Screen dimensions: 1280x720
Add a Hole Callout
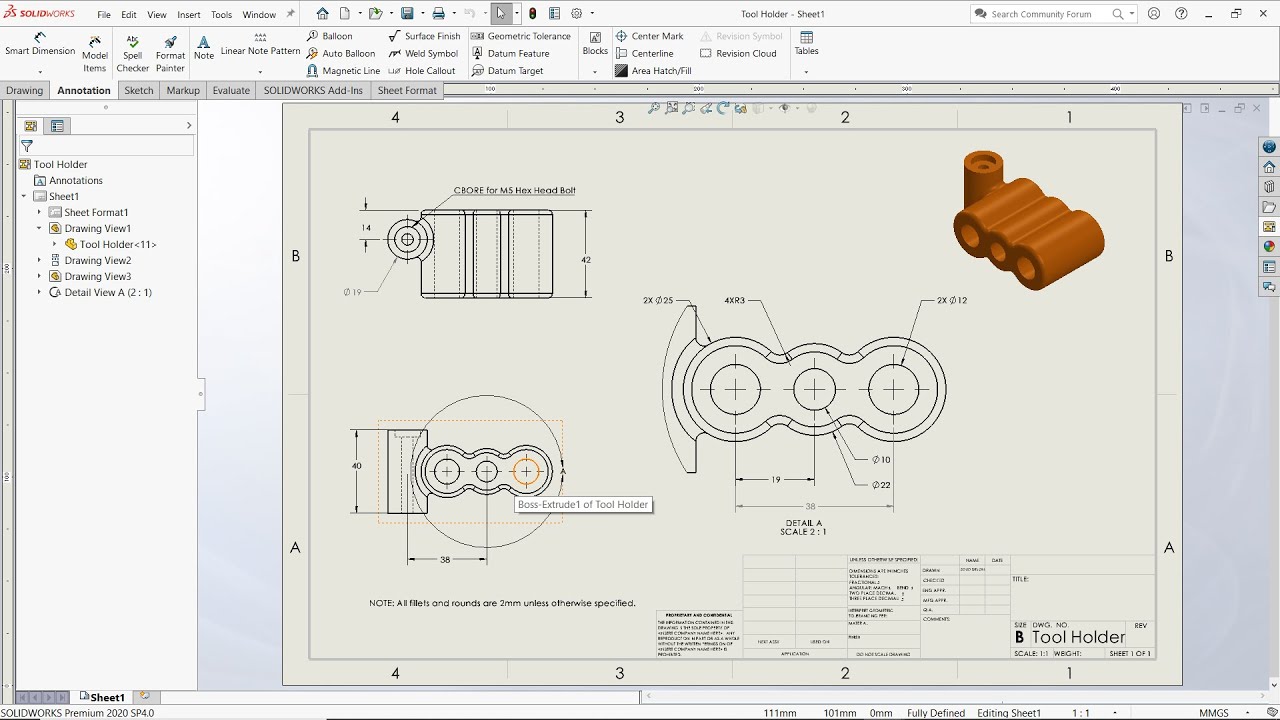[421, 71]
